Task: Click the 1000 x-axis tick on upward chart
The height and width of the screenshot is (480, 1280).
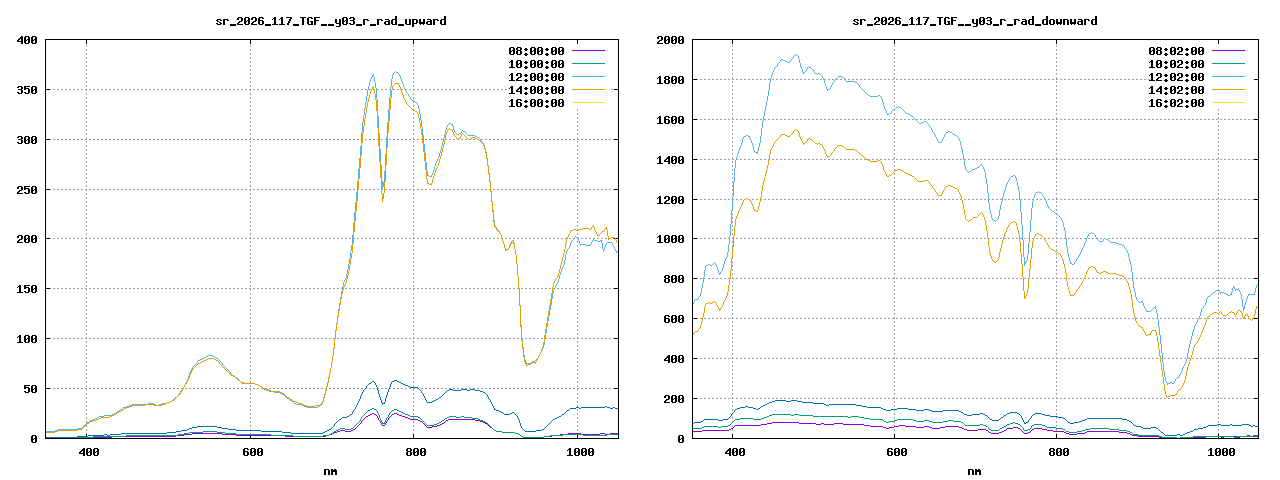Action: pos(580,453)
